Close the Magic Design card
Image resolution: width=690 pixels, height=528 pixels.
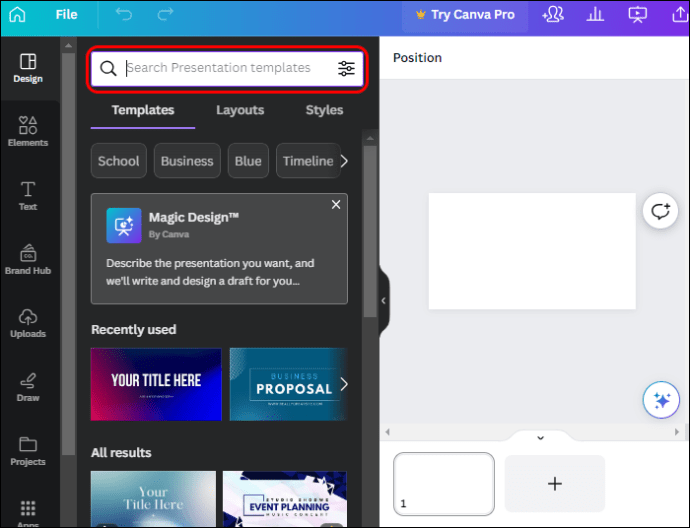tap(336, 205)
